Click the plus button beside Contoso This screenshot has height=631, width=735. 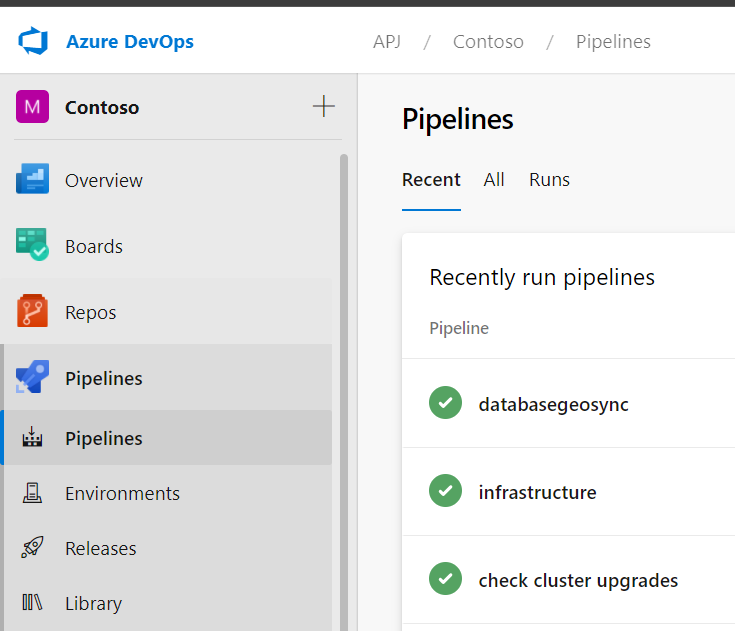tap(323, 107)
